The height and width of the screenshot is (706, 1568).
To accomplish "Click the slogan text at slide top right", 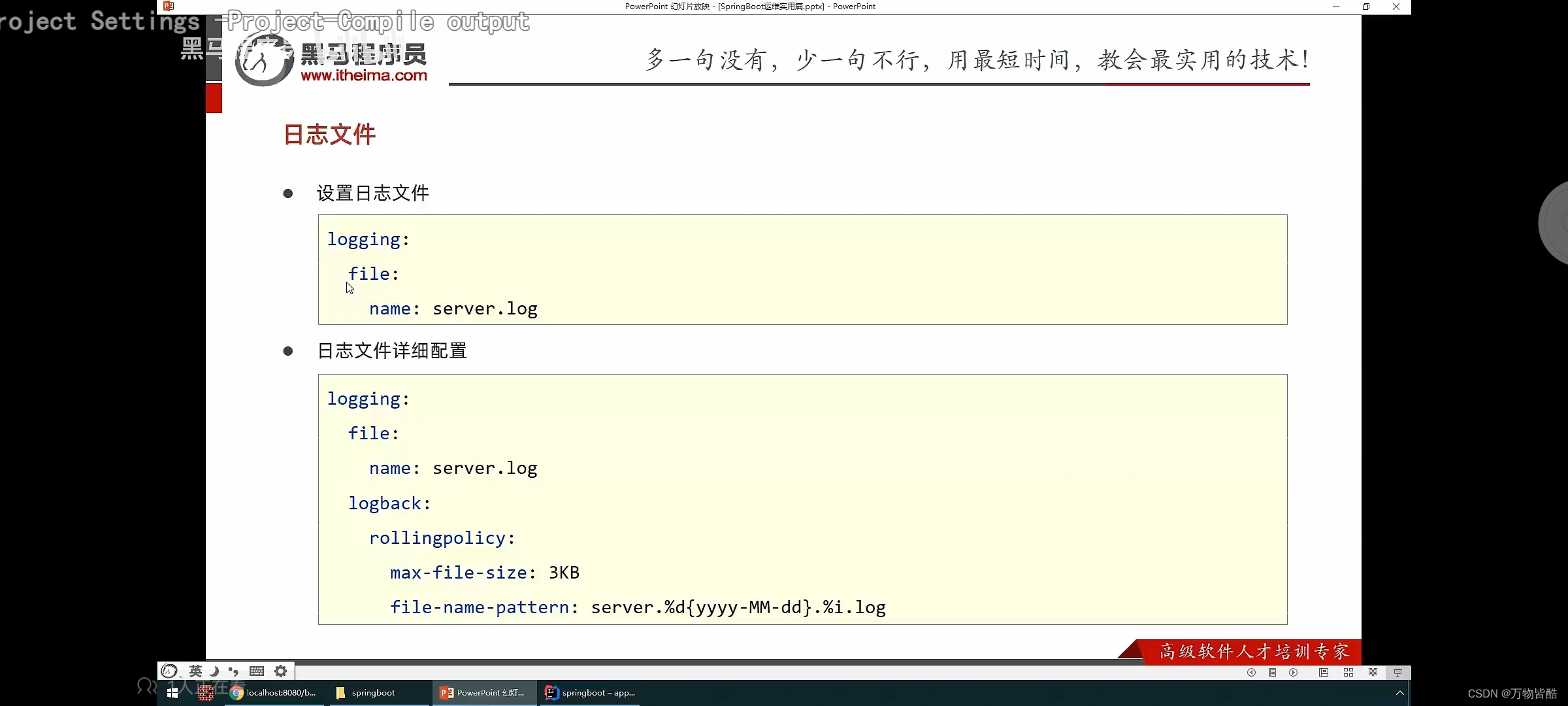I will 977,59.
